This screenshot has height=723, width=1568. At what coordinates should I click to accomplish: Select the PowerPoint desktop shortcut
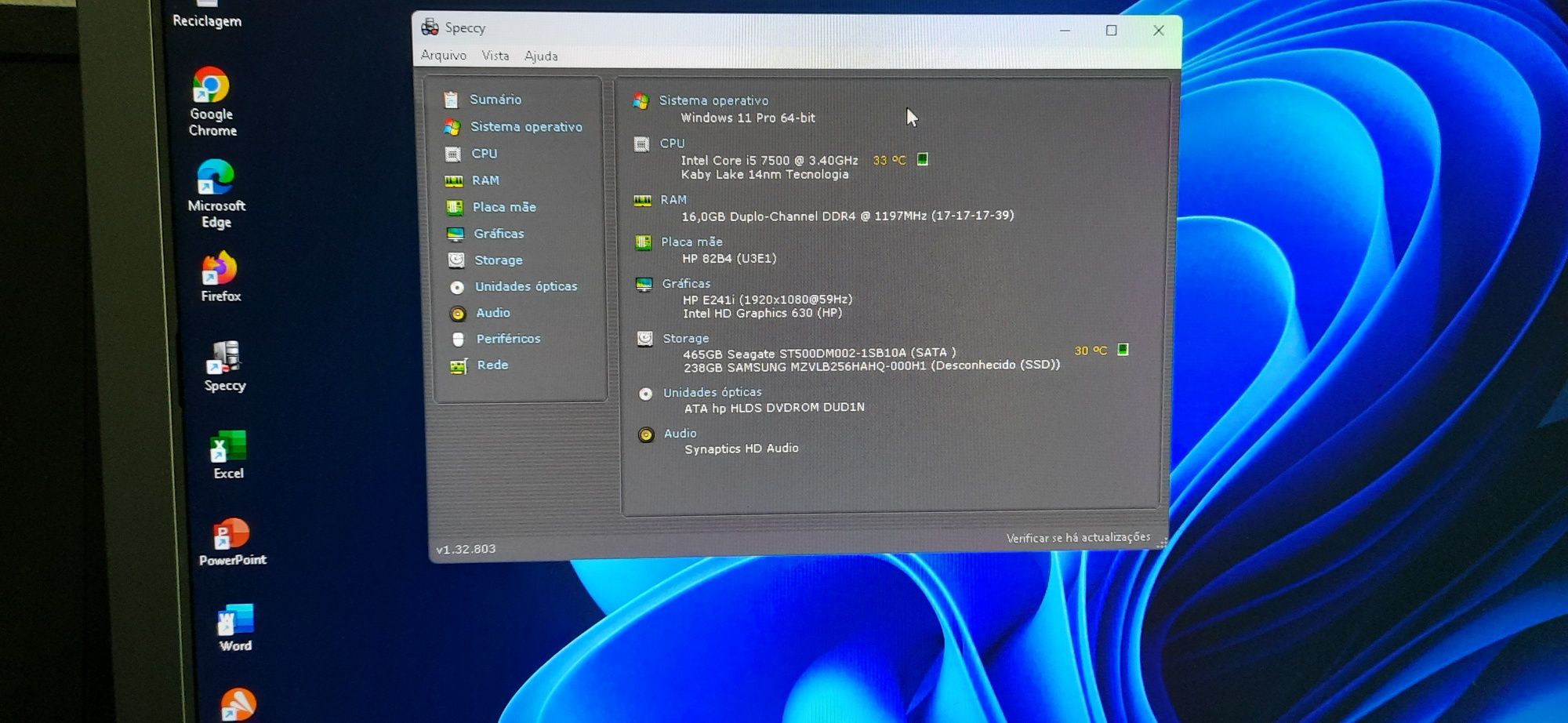tap(232, 542)
